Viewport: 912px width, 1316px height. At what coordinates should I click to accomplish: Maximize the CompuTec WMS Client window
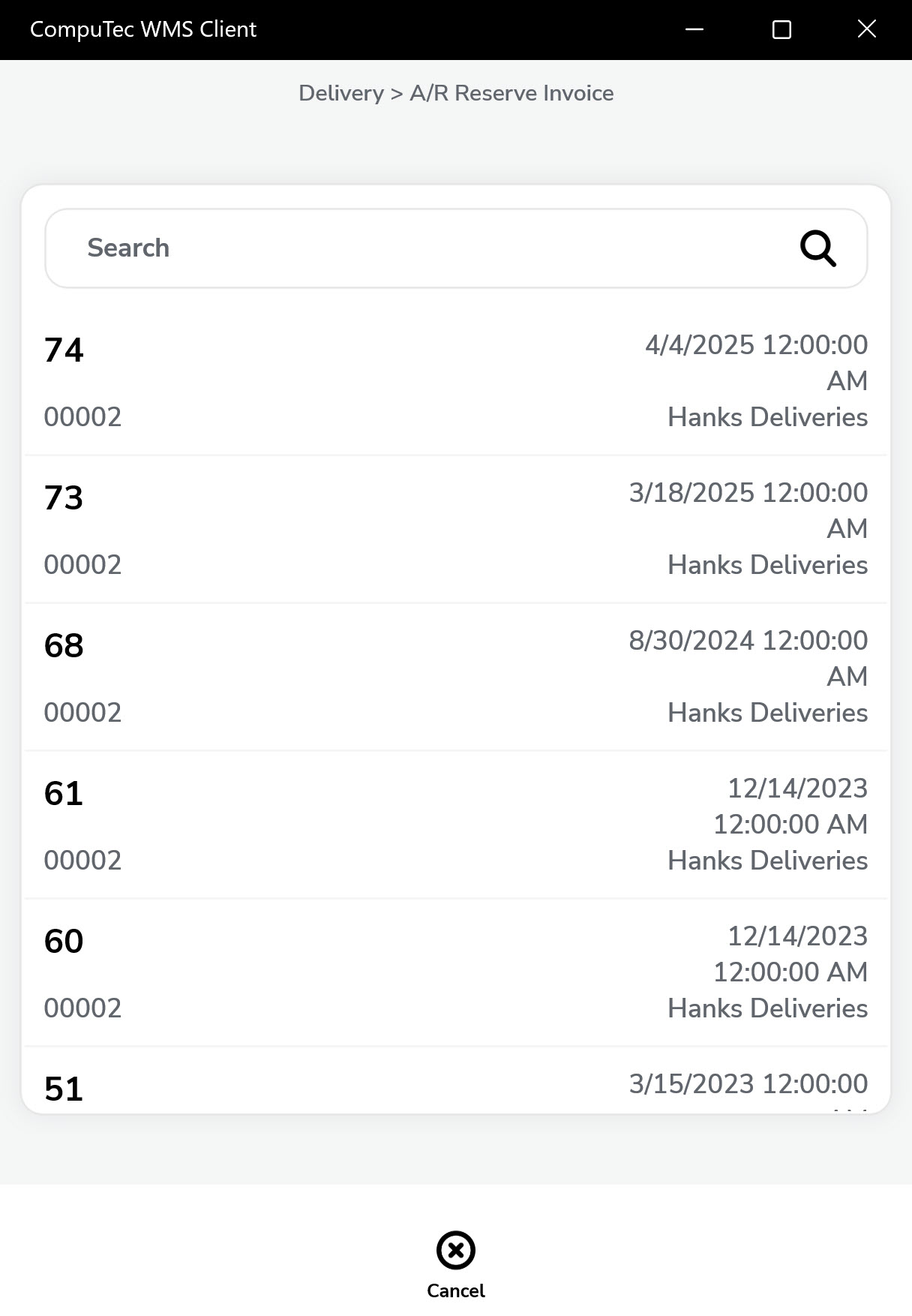pos(781,29)
